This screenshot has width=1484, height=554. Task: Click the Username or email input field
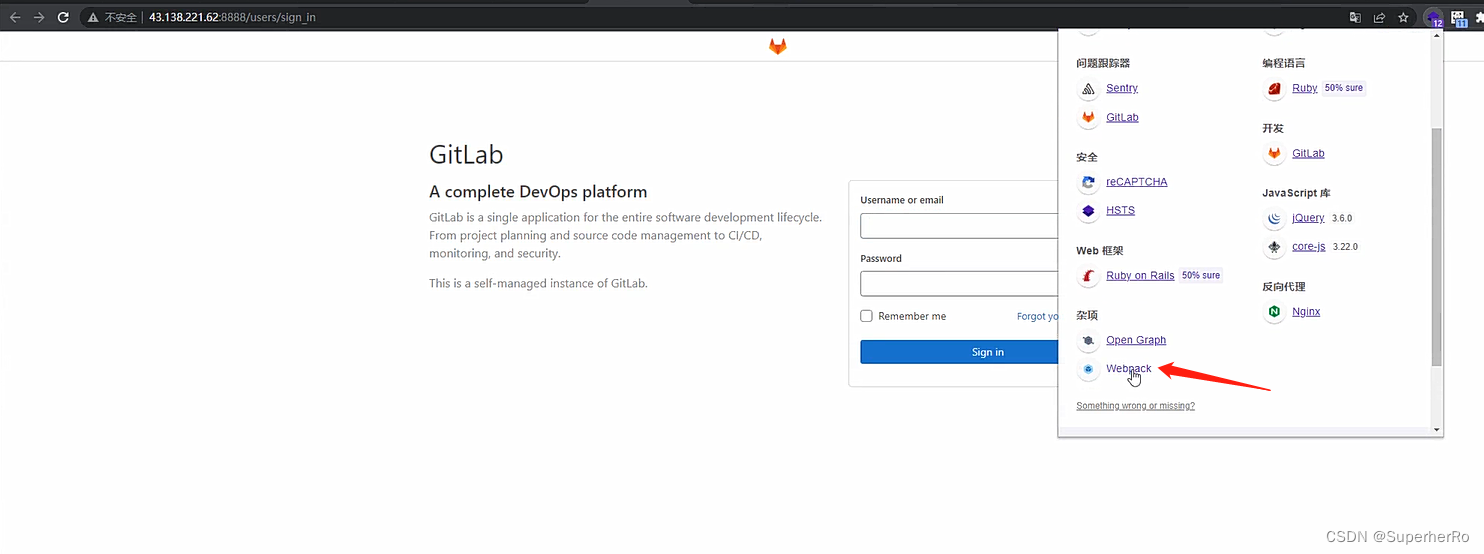(x=959, y=225)
